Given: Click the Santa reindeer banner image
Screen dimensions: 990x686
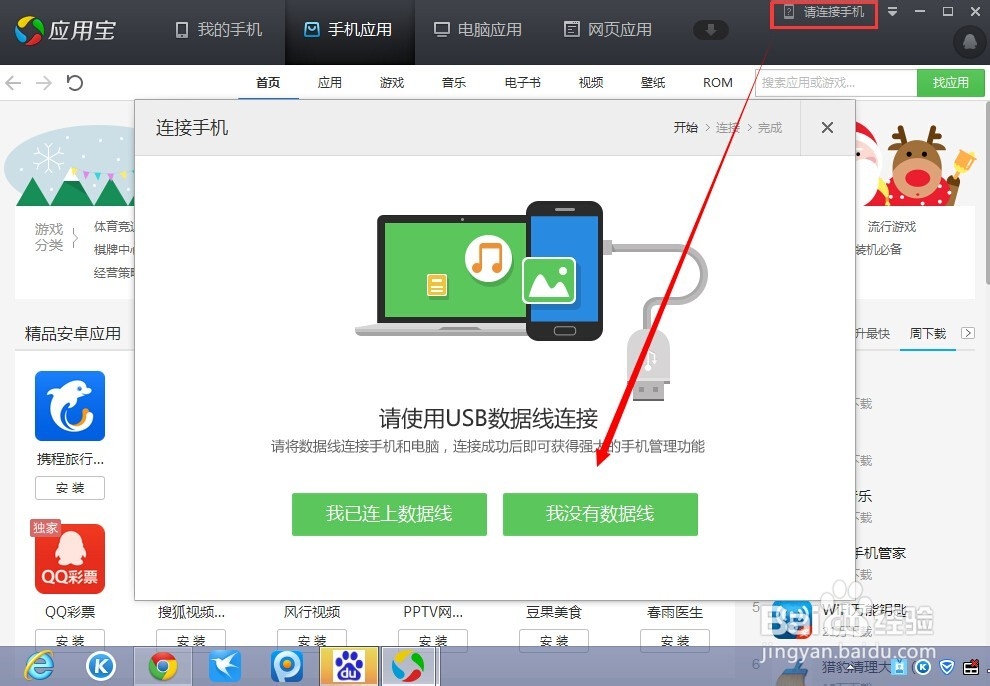Looking at the screenshot, I should tap(915, 163).
